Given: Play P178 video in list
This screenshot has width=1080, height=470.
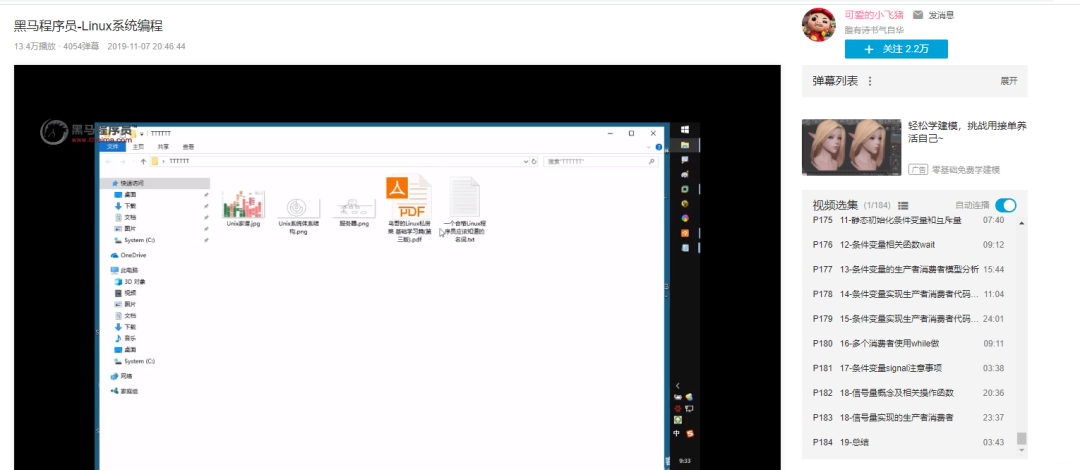Looking at the screenshot, I should click(908, 294).
